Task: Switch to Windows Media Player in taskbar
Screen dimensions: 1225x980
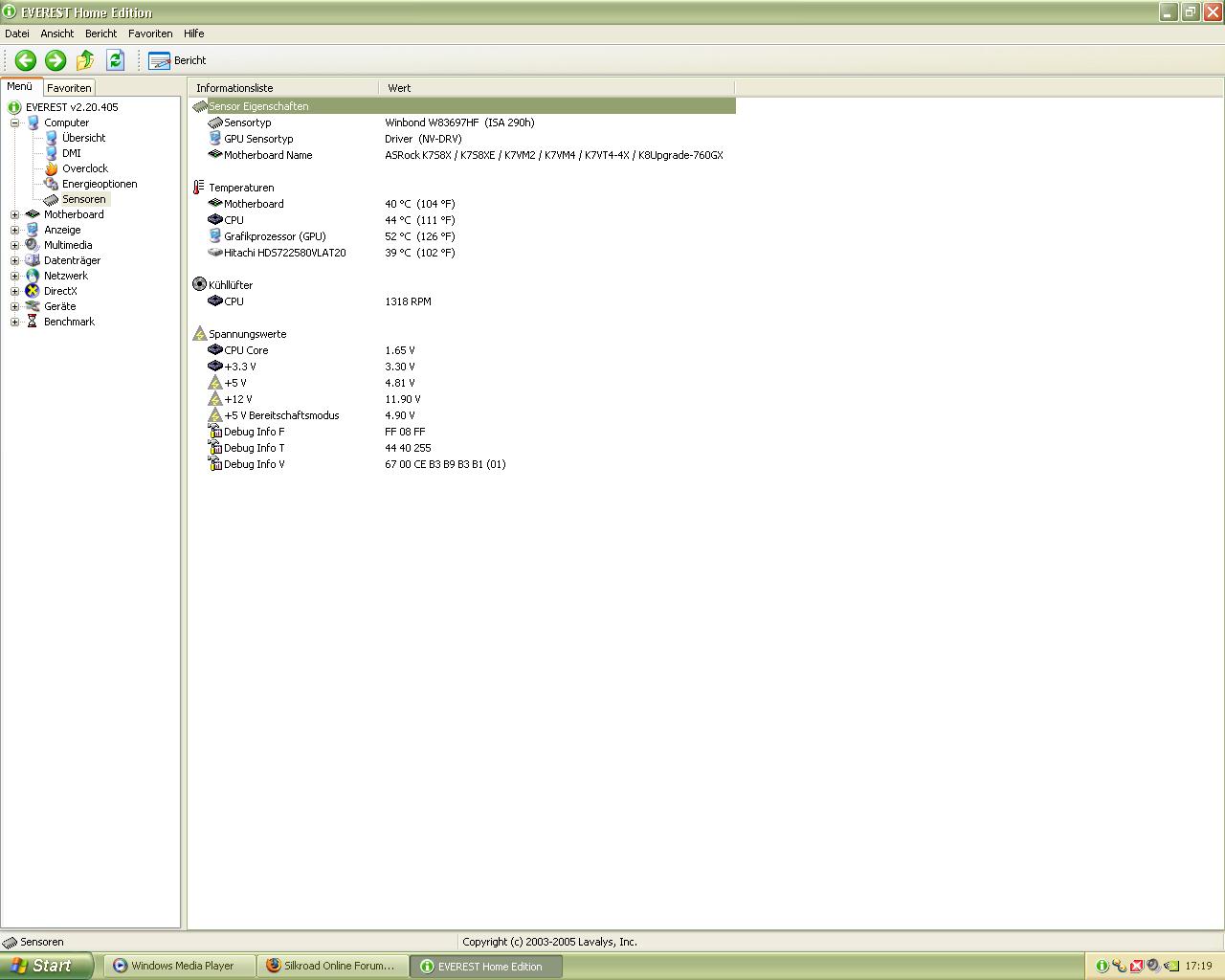Action: (182, 966)
